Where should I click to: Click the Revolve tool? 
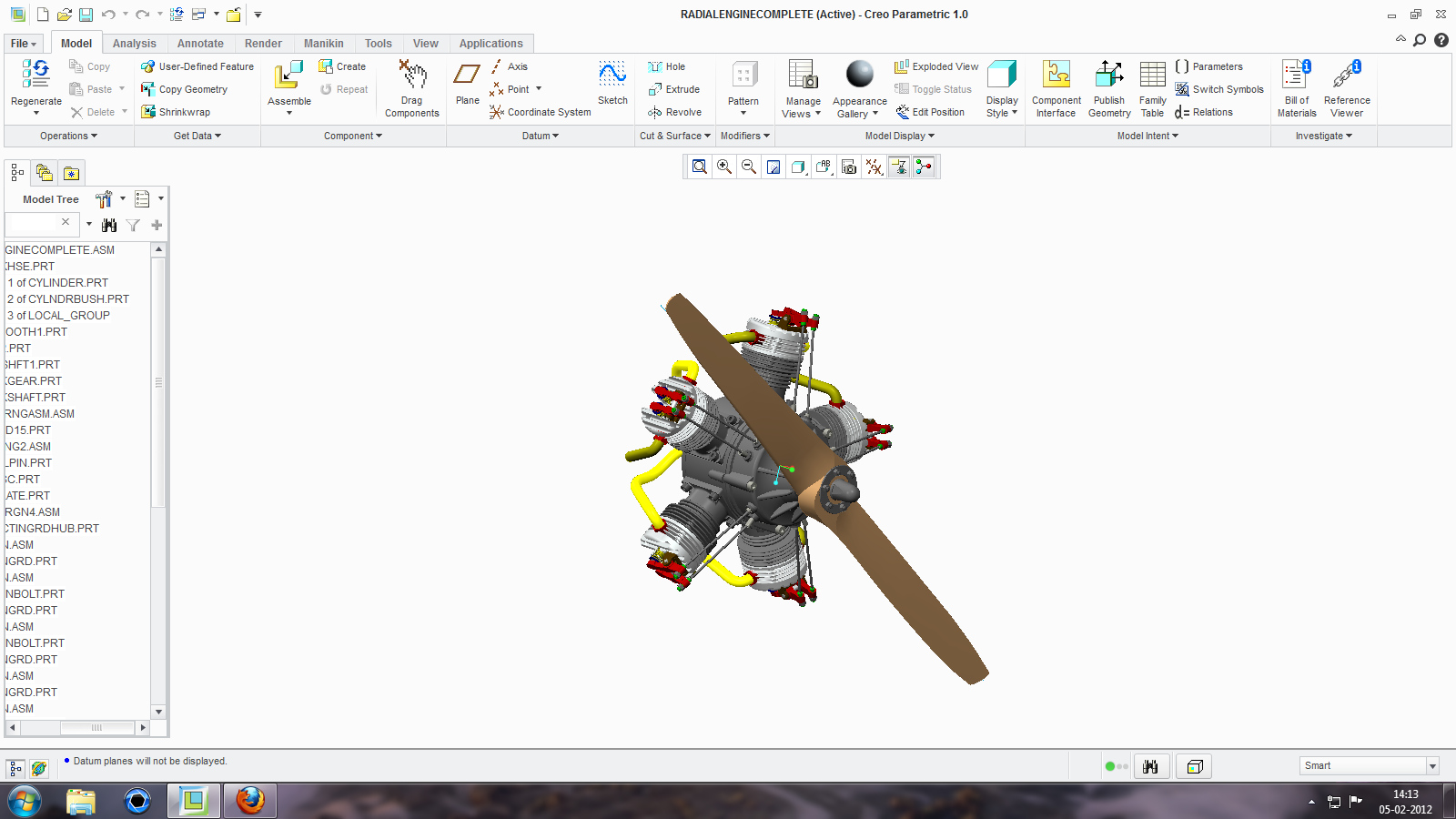[x=675, y=112]
